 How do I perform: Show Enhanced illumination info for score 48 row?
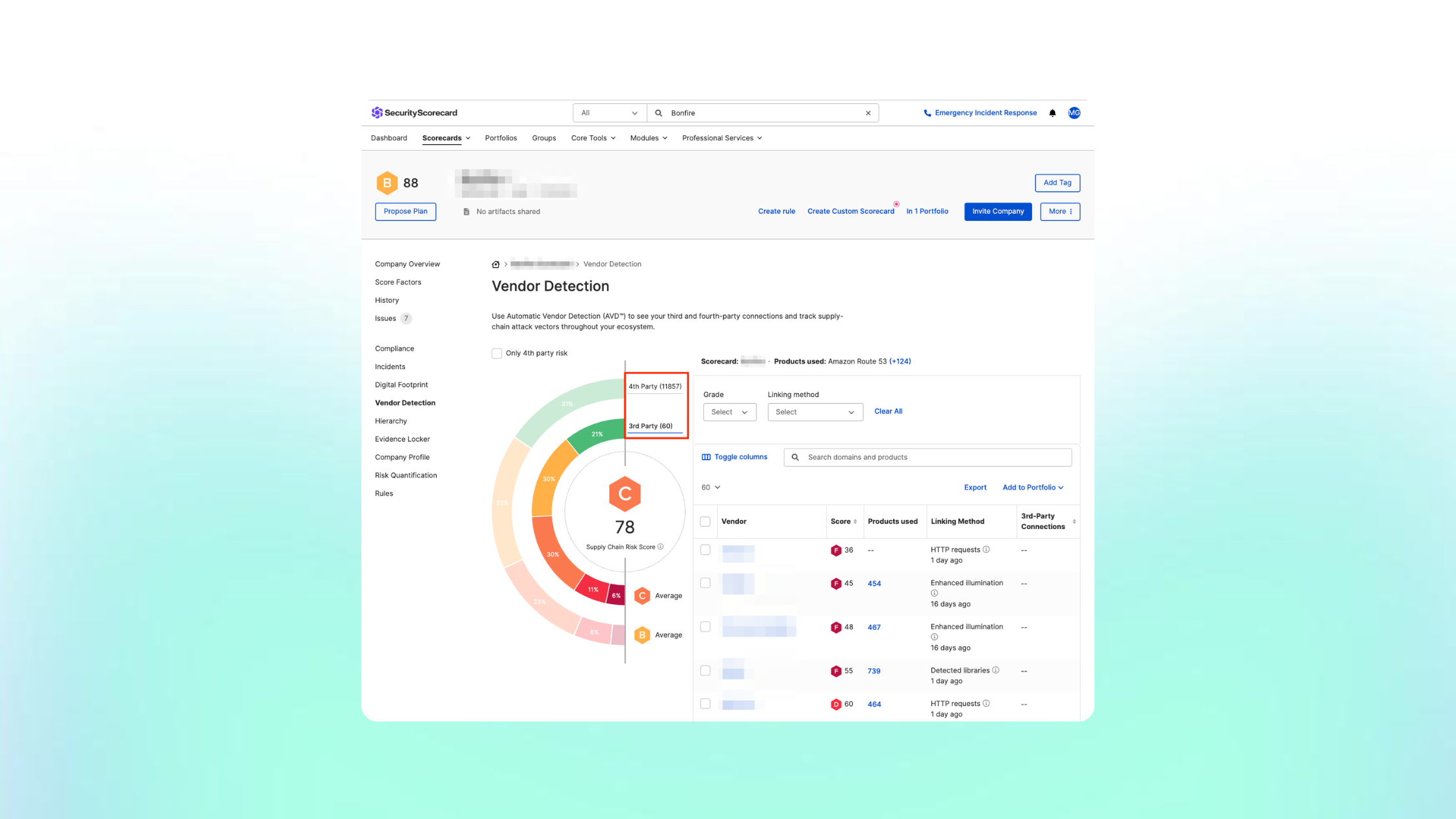coord(934,637)
